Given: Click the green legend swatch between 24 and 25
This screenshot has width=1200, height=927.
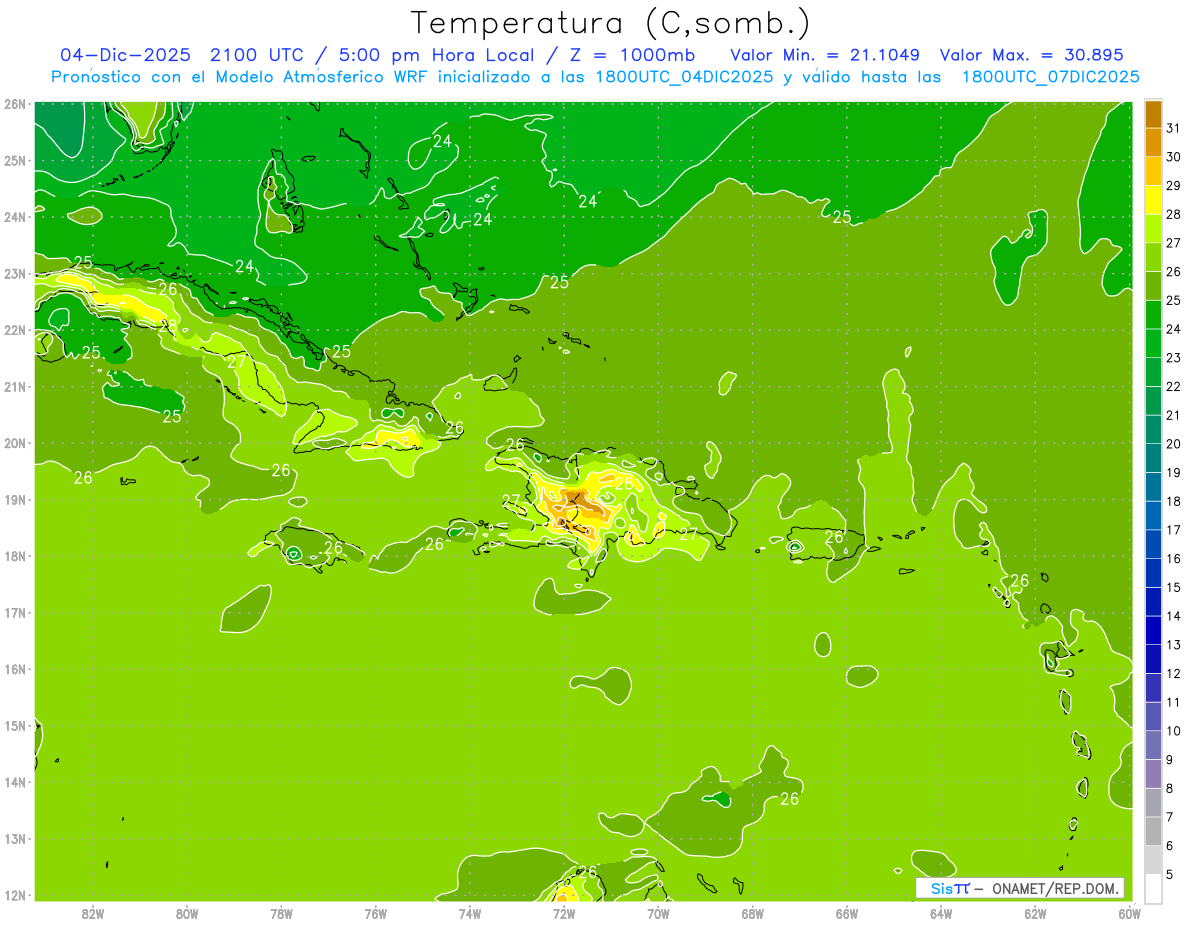Looking at the screenshot, I should 1154,314.
